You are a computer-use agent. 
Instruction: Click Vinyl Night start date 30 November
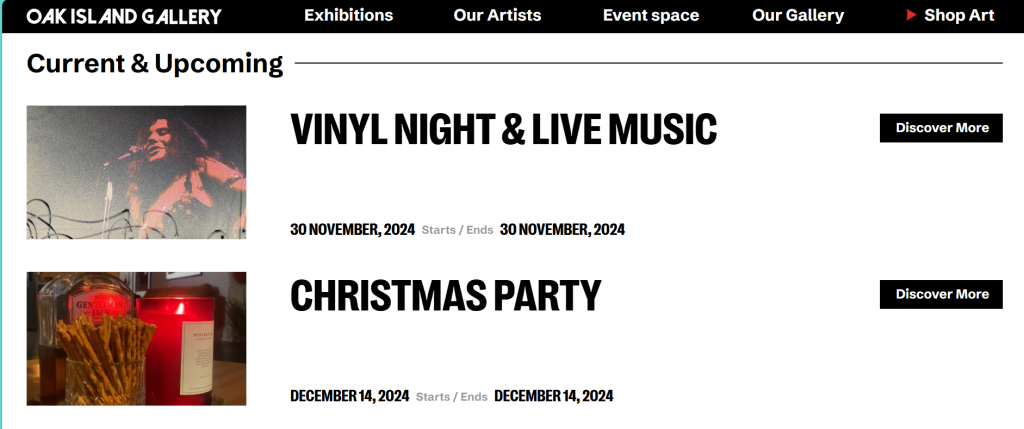pos(352,230)
